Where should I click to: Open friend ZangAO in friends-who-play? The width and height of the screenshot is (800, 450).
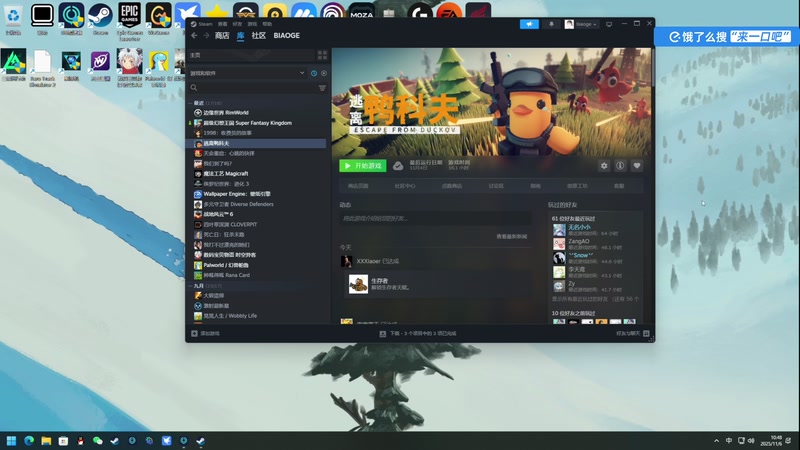pos(579,241)
